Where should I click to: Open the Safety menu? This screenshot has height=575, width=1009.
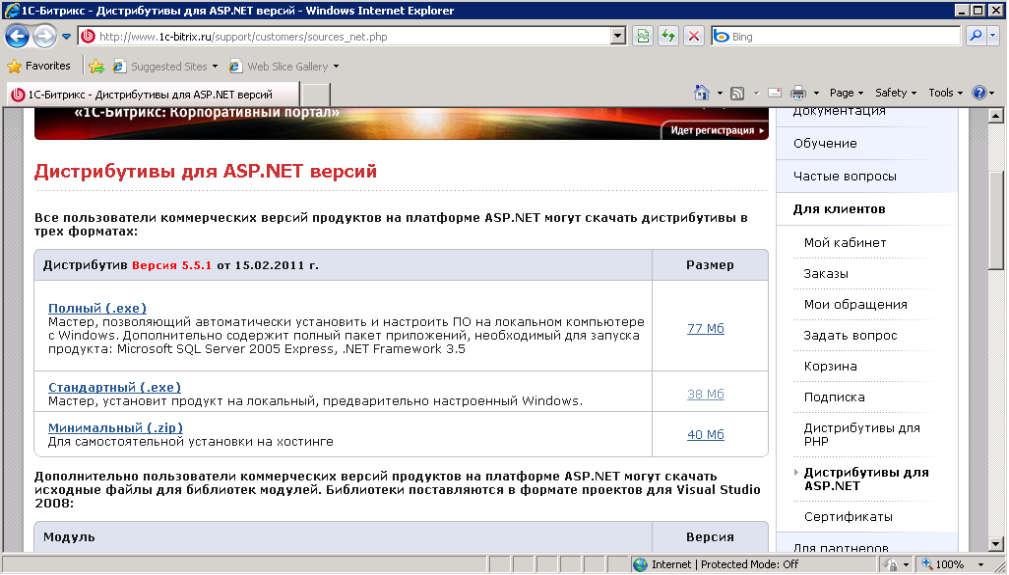pos(895,93)
